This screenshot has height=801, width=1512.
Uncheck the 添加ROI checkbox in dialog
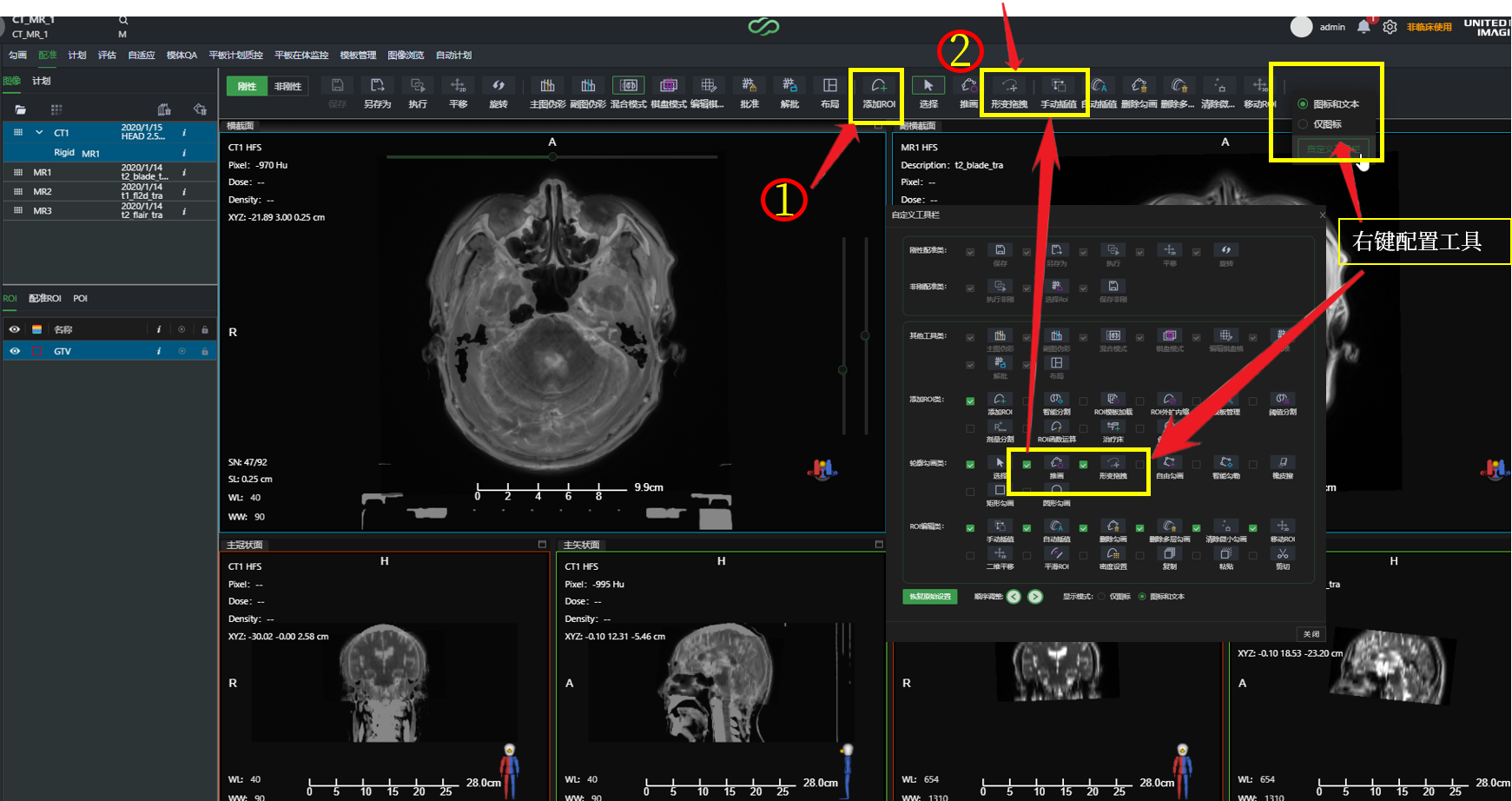click(970, 401)
